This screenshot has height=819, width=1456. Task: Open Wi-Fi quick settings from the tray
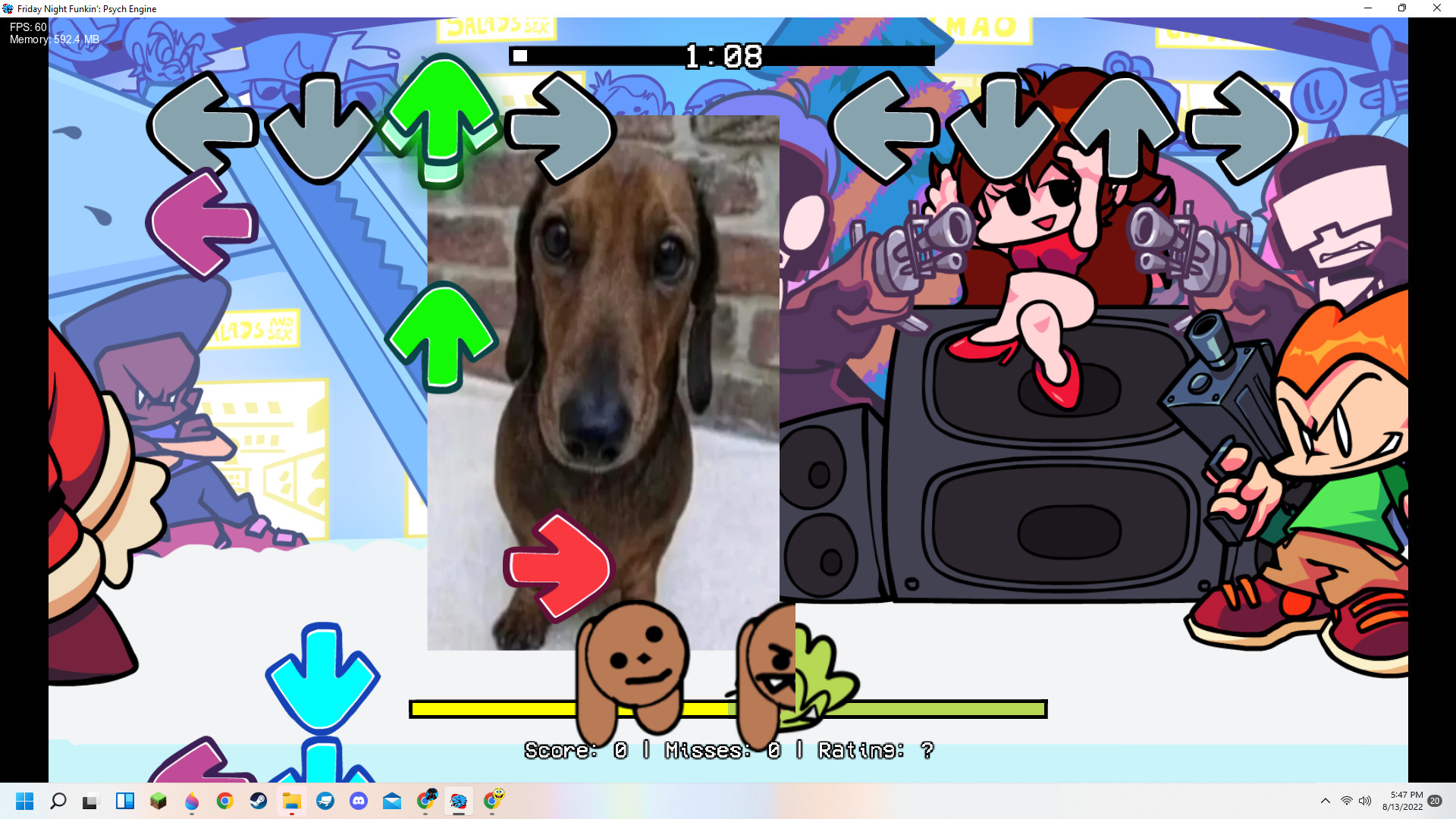pos(1347,801)
